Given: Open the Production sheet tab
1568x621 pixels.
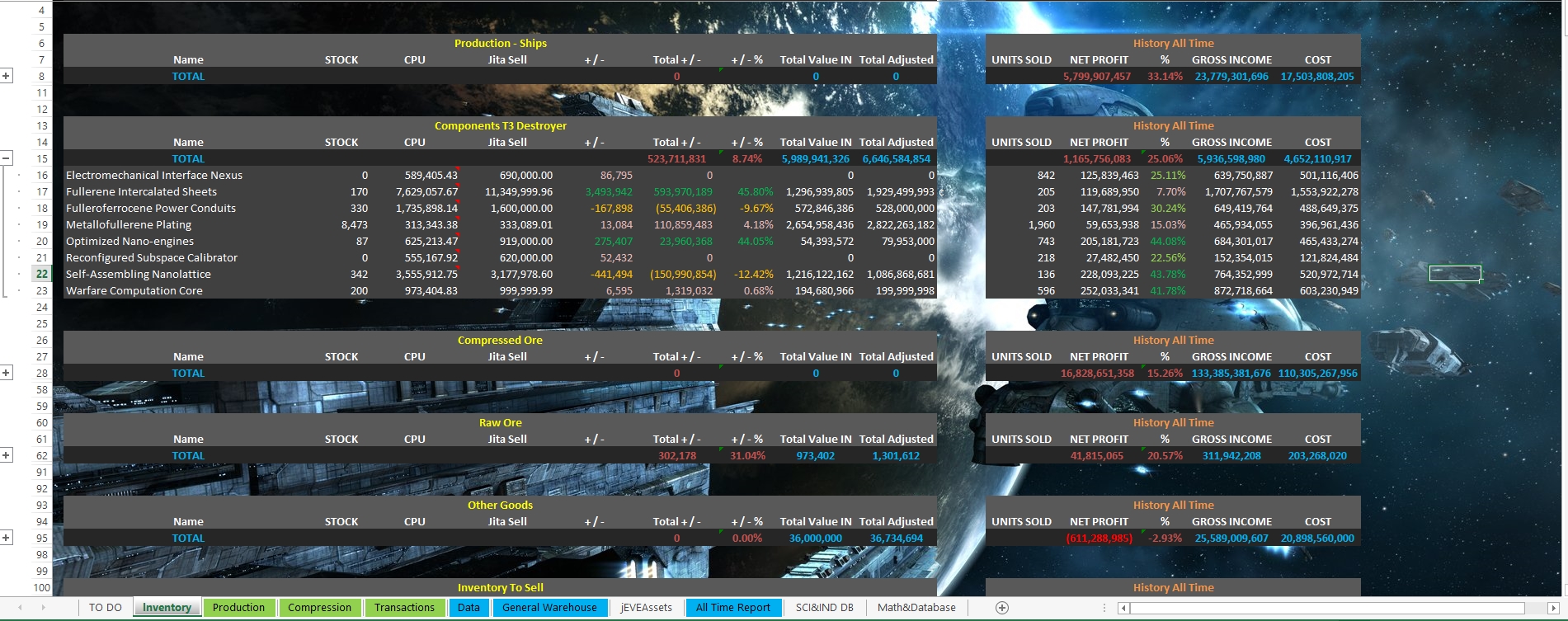Looking at the screenshot, I should (239, 608).
